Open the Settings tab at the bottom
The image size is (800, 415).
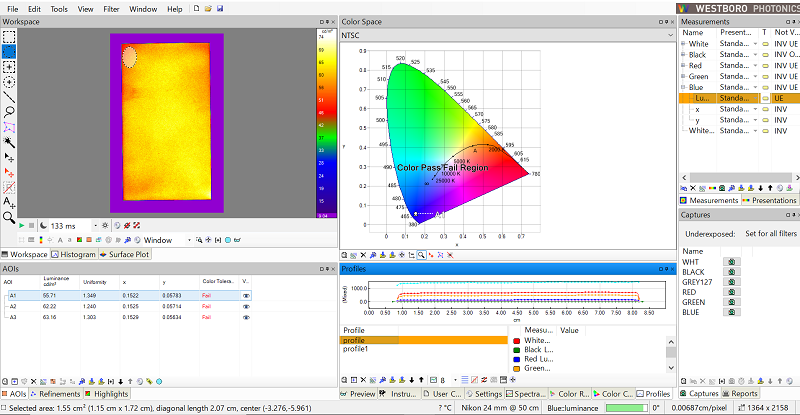coord(484,394)
